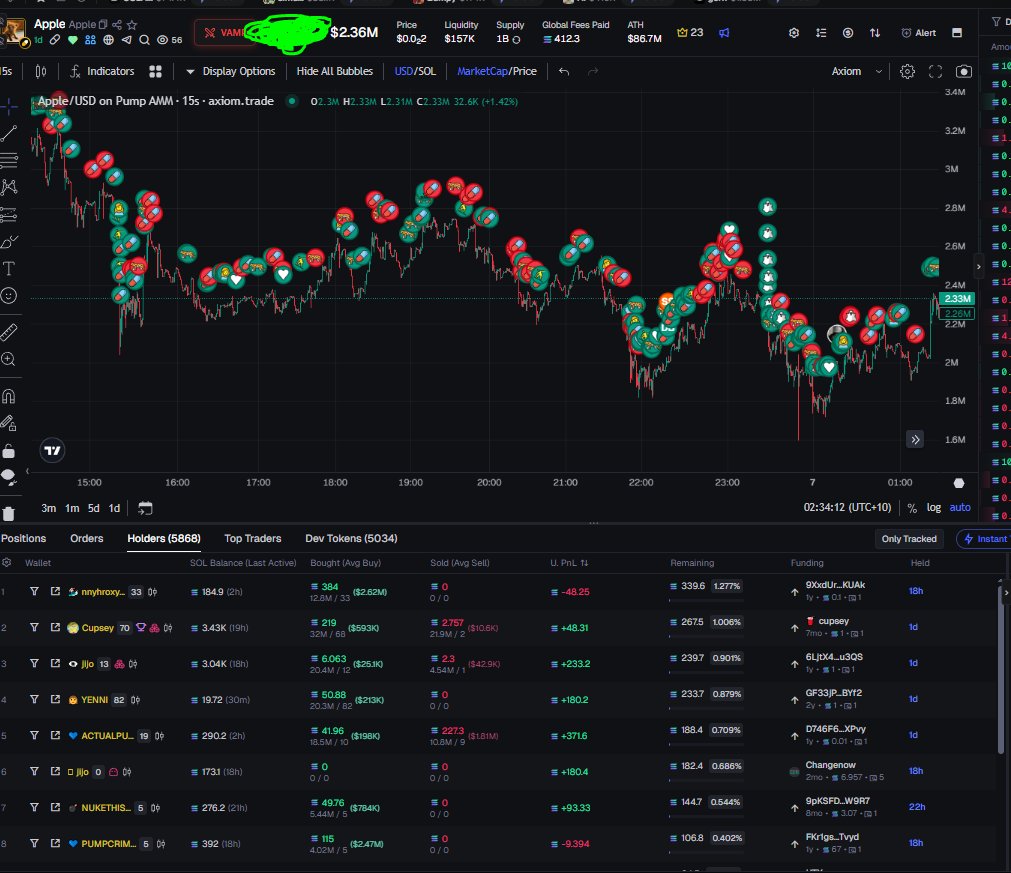Open the Axiom layout dropdown
The width and height of the screenshot is (1011, 873).
pos(856,72)
